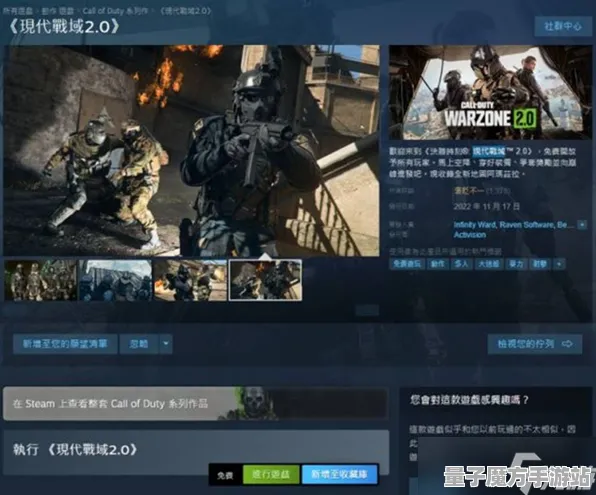Click the arrow icon on 檢視您的佇列
Screen dimensions: 596x495
tap(567, 344)
